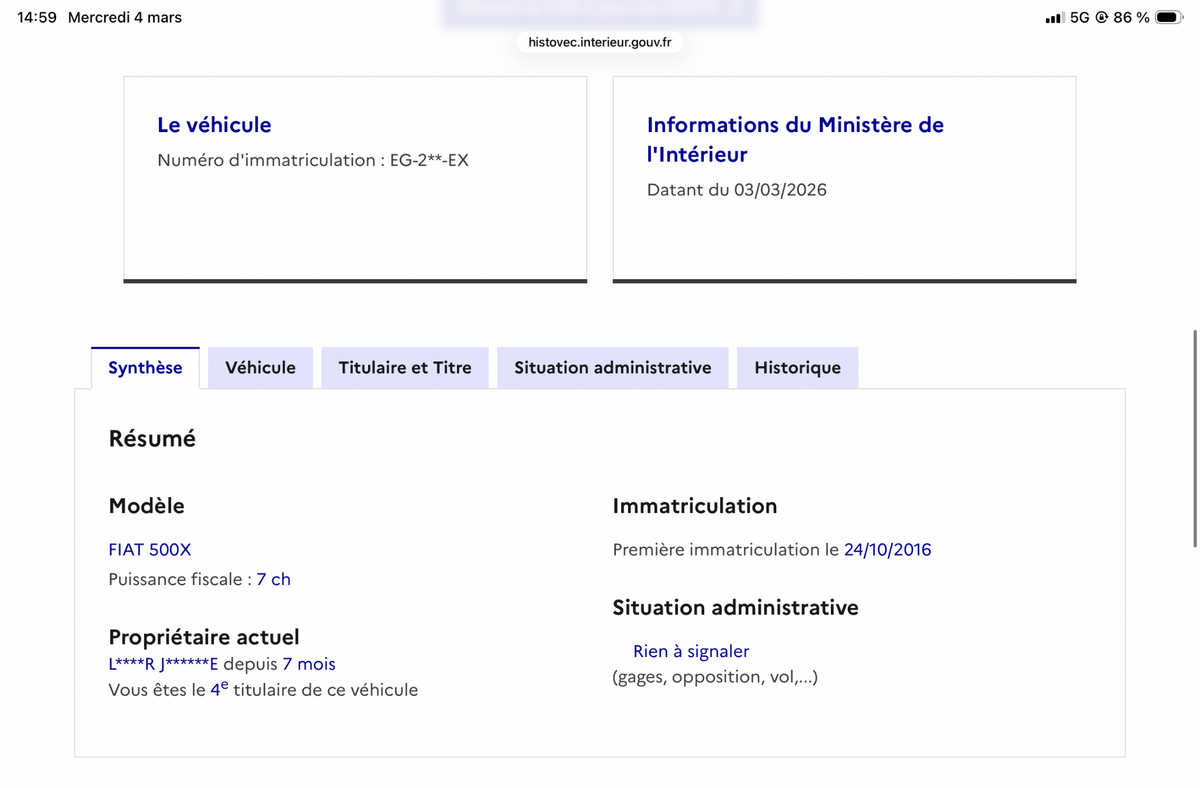Viewport: 1200px width, 788px height.
Task: Tap the 5G network indicator
Action: click(x=1079, y=17)
